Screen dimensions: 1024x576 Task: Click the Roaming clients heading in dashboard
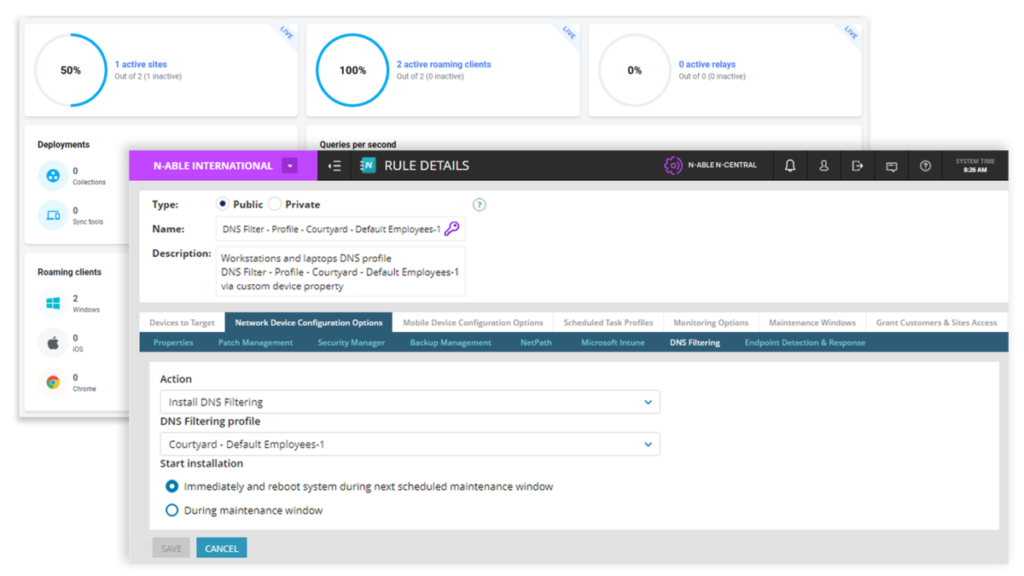(69, 272)
